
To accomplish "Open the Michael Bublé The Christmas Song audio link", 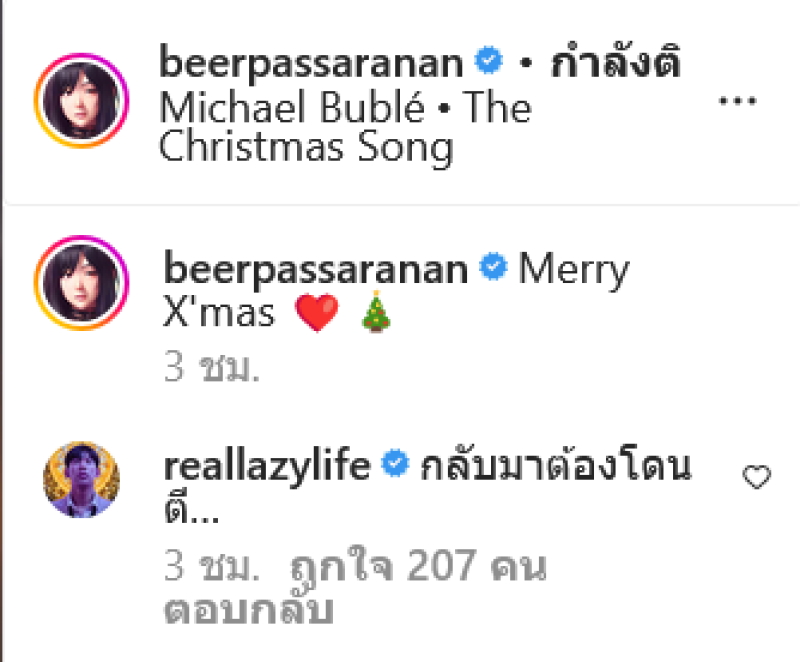I will tap(345, 126).
